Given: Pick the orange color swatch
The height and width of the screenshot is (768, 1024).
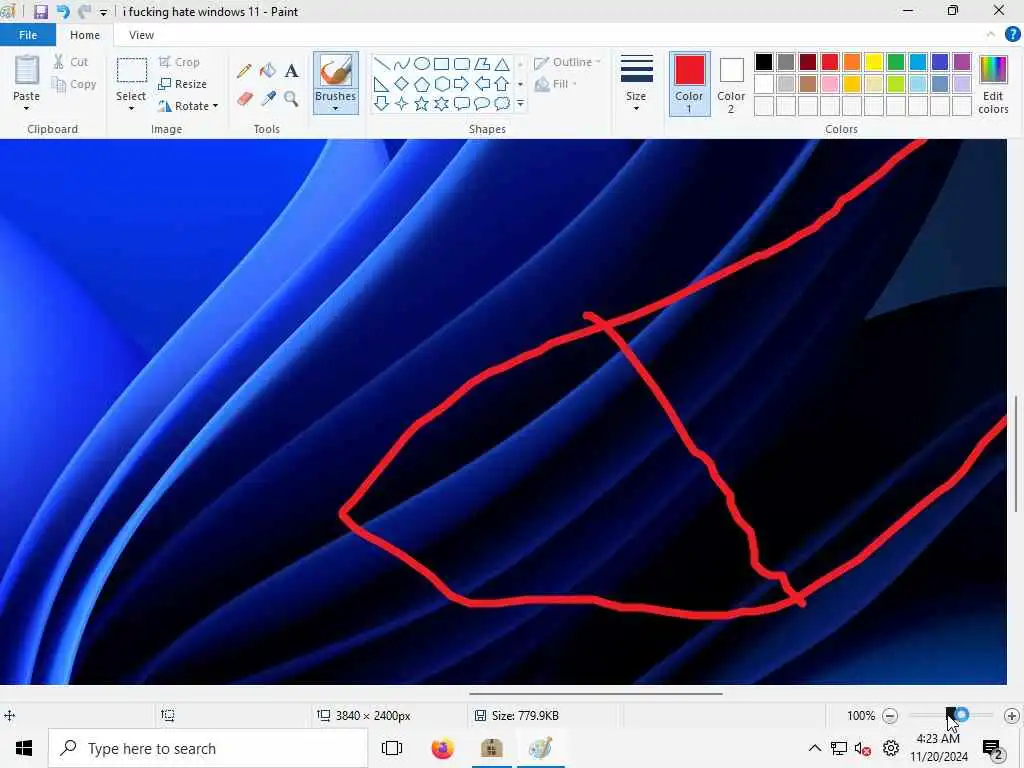Looking at the screenshot, I should [852, 62].
